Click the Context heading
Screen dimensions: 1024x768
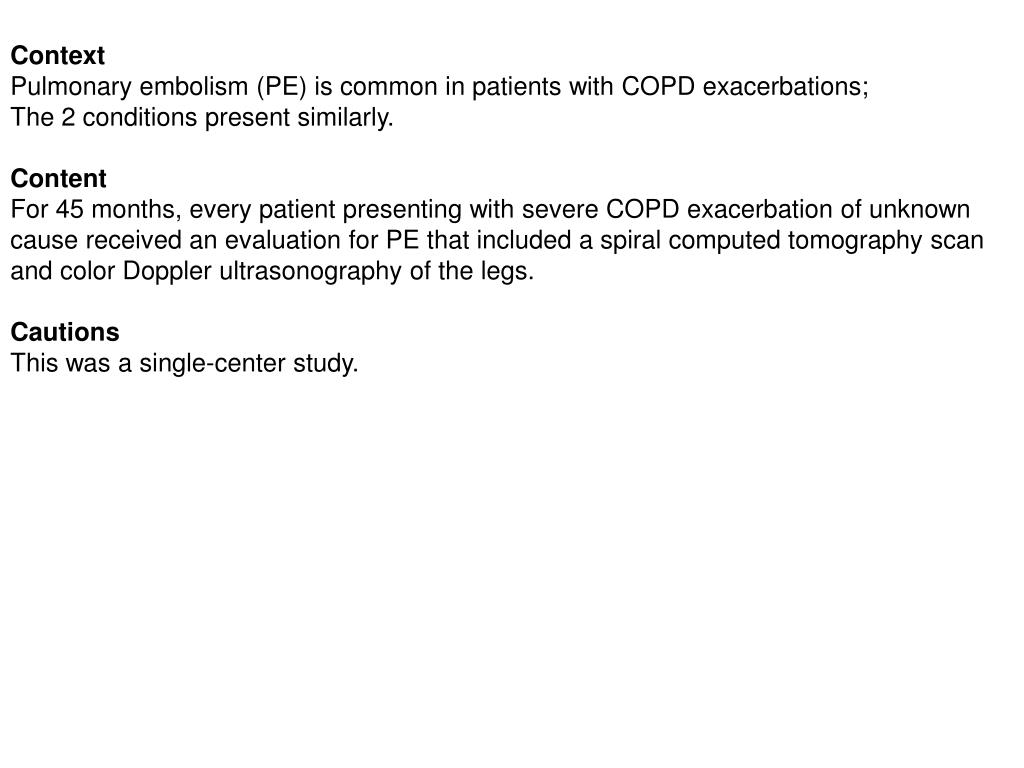(x=57, y=56)
